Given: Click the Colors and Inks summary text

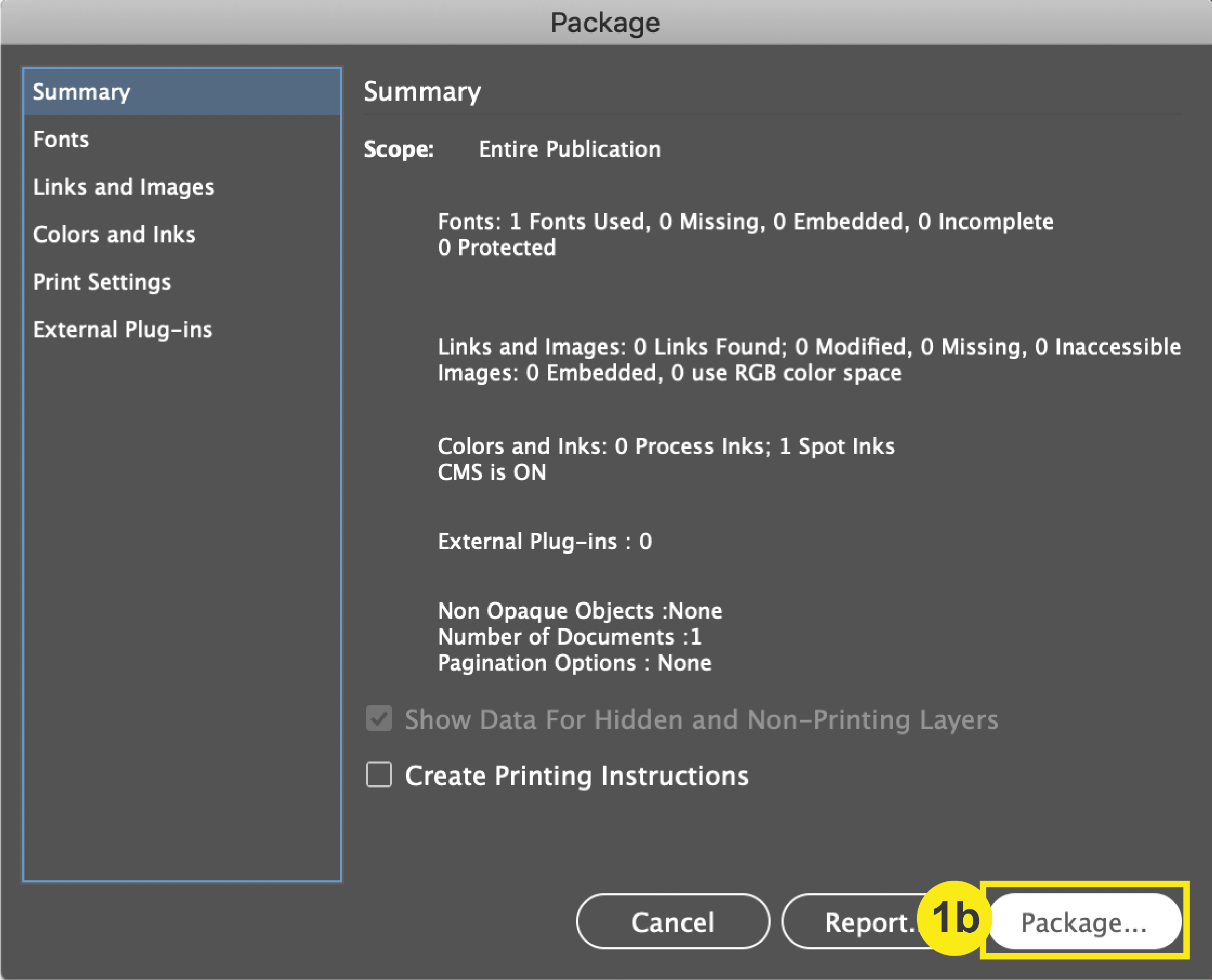Looking at the screenshot, I should coord(666,446).
